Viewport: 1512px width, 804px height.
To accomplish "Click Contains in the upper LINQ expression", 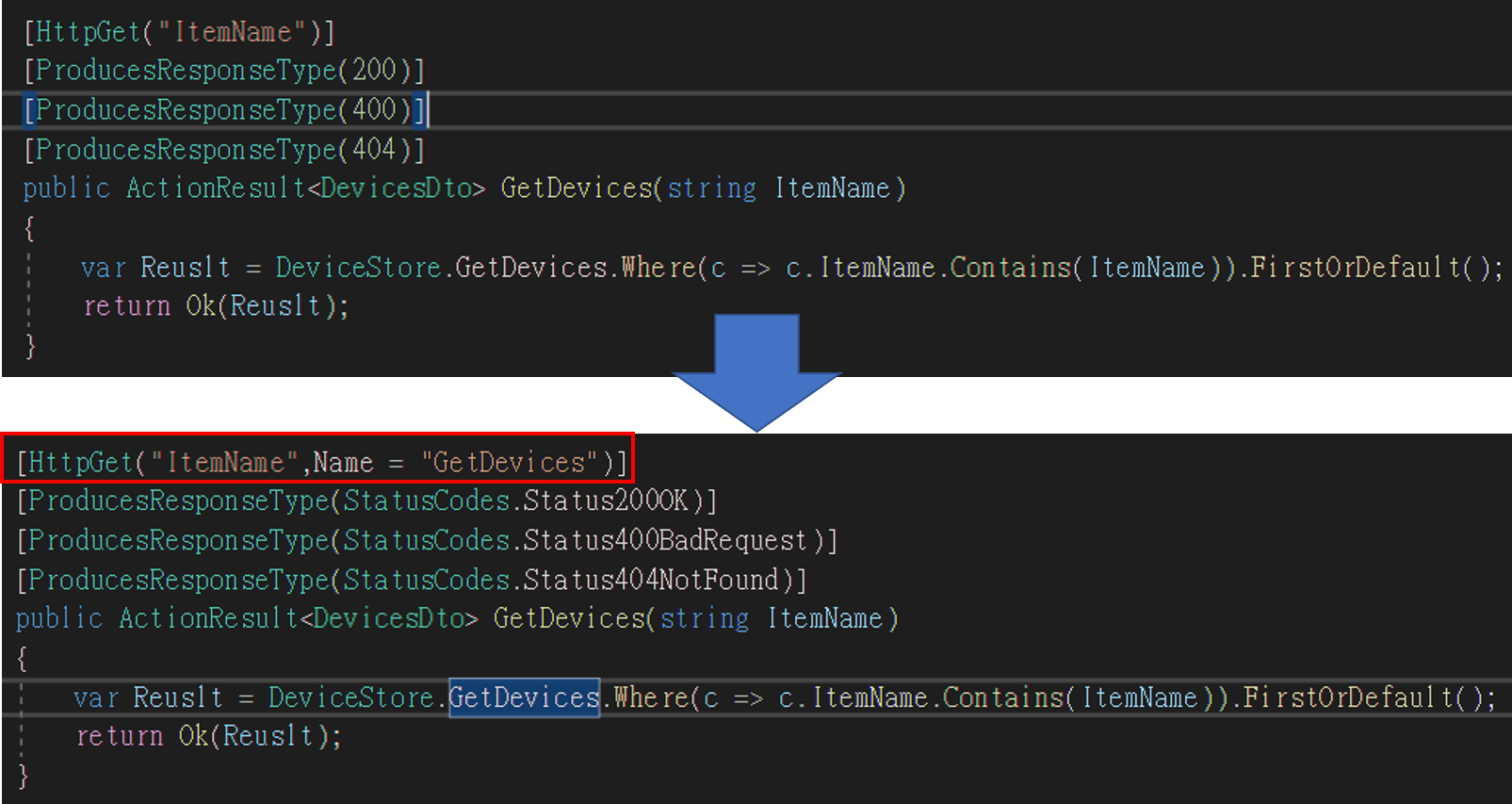I will [x=1011, y=268].
